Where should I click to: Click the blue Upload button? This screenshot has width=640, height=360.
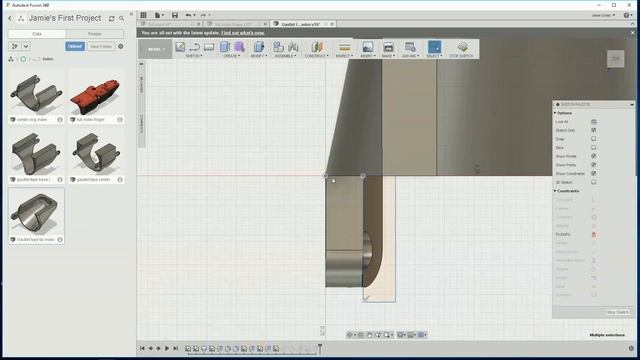click(x=75, y=46)
